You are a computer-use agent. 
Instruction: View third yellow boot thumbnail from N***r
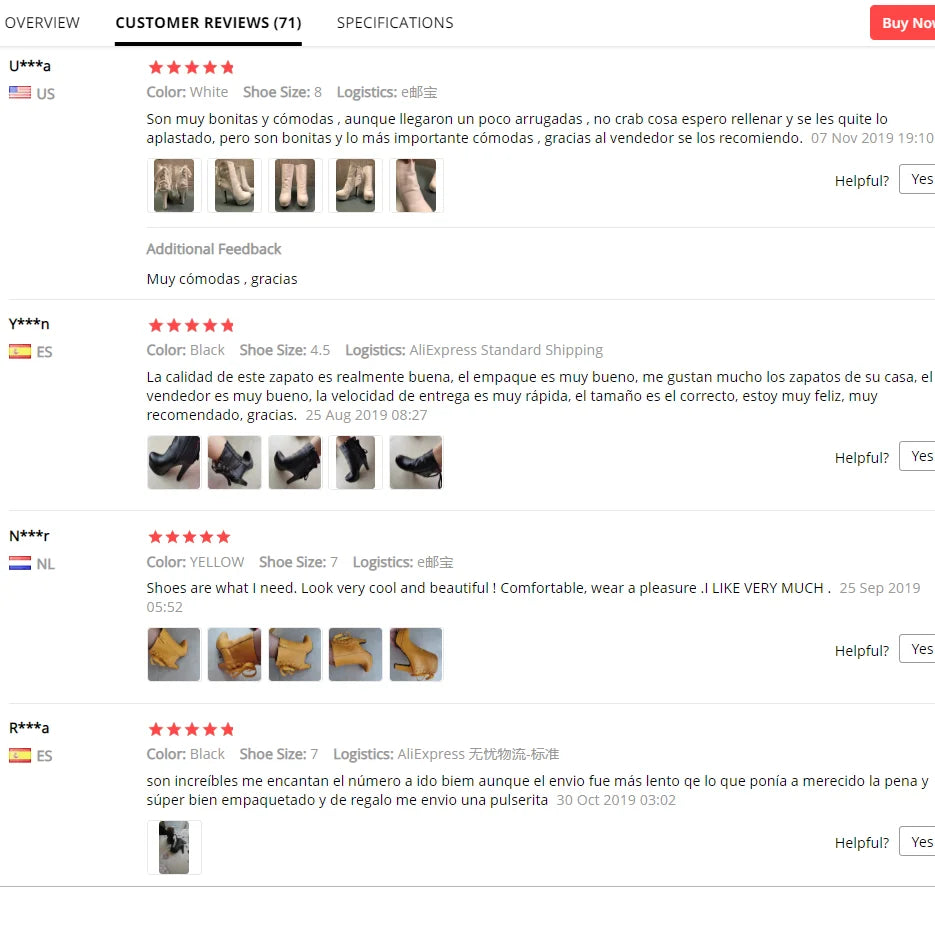pos(295,654)
